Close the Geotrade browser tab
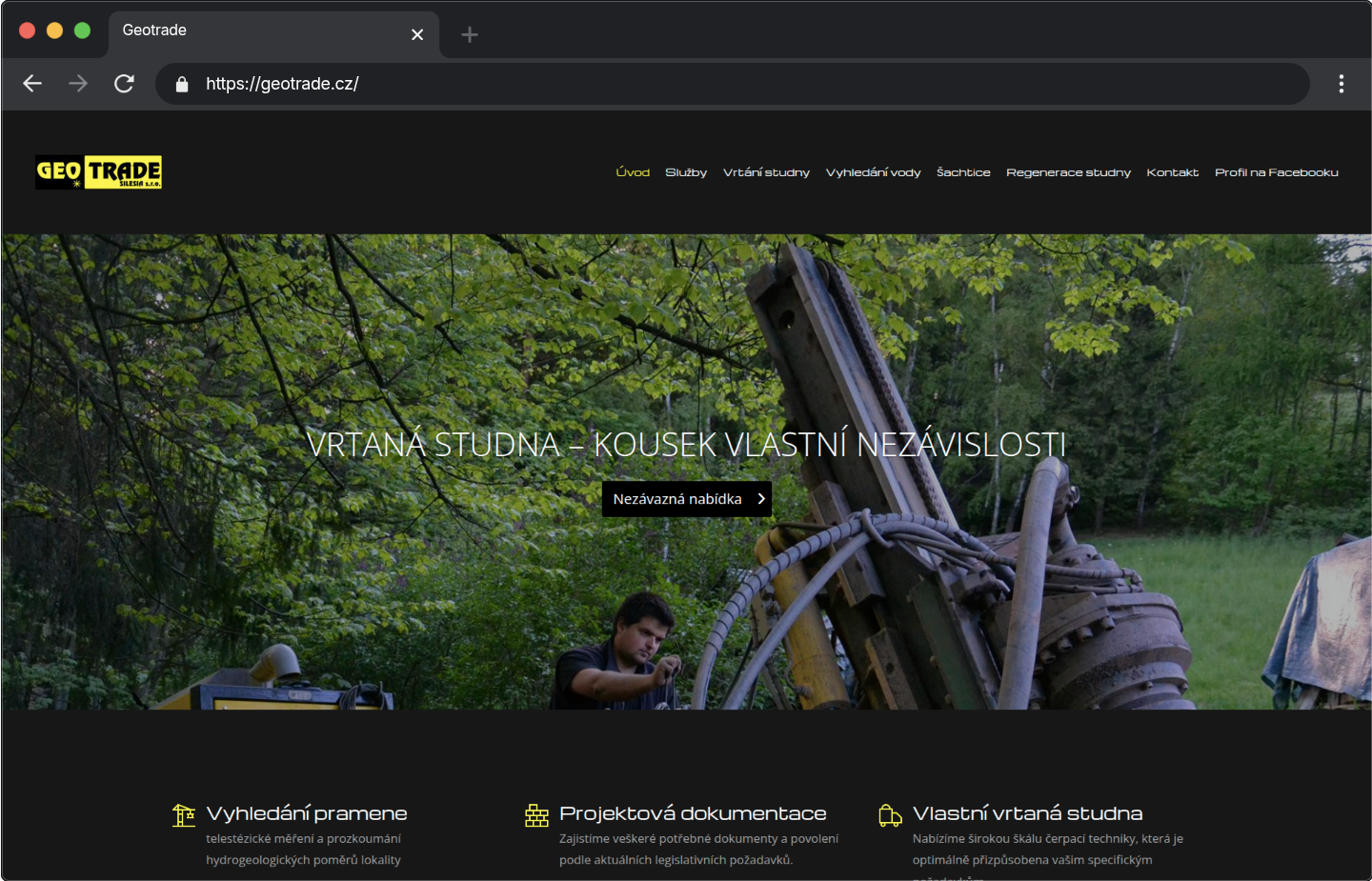Image resolution: width=1372 pixels, height=881 pixels. pos(416,35)
